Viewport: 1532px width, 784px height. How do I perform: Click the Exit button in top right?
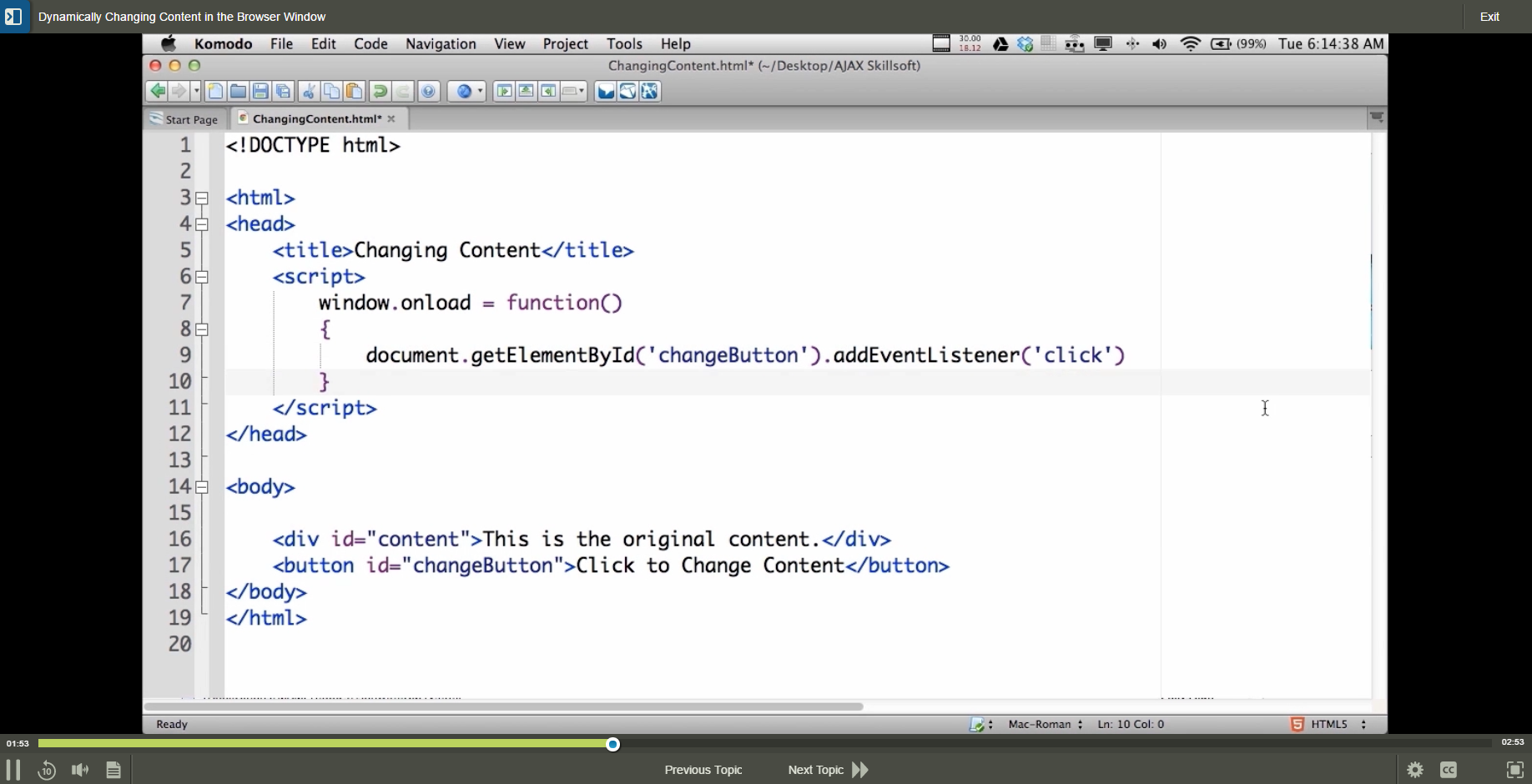click(1489, 17)
